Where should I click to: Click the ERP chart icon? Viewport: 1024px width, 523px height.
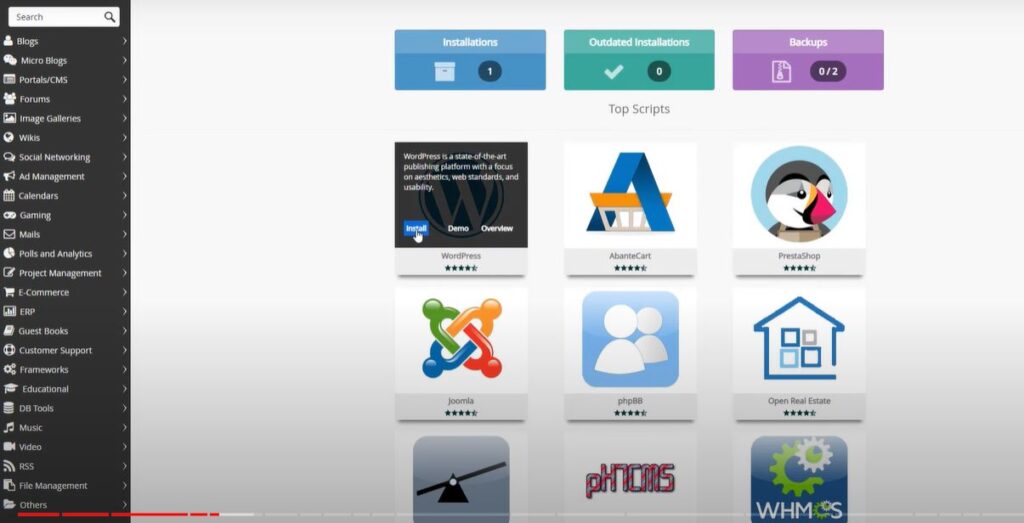point(9,311)
